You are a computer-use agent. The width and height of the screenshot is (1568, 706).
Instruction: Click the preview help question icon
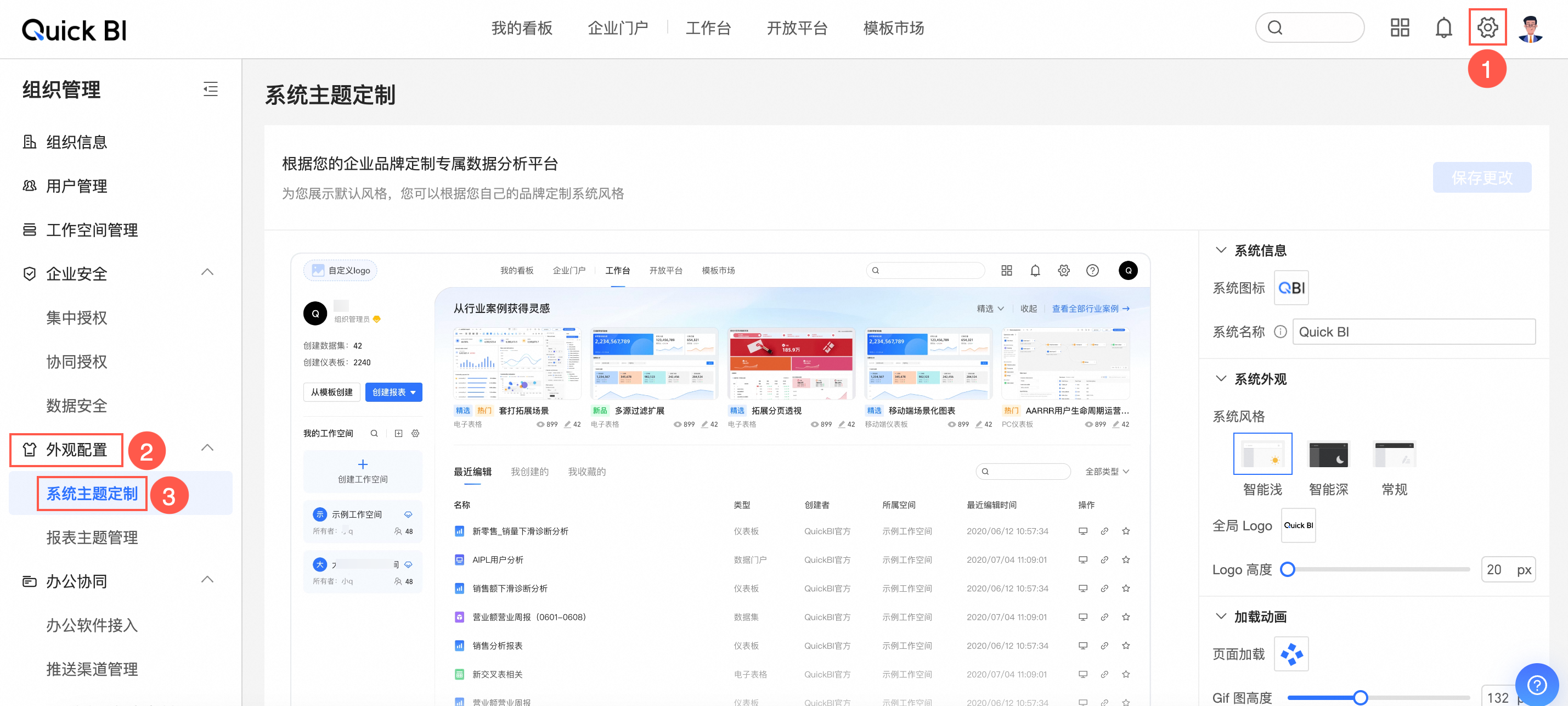click(x=1092, y=271)
